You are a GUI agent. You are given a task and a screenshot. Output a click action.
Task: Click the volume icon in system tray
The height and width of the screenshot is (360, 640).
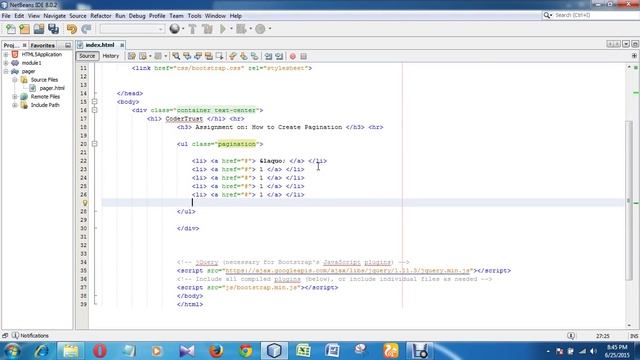tap(594, 351)
